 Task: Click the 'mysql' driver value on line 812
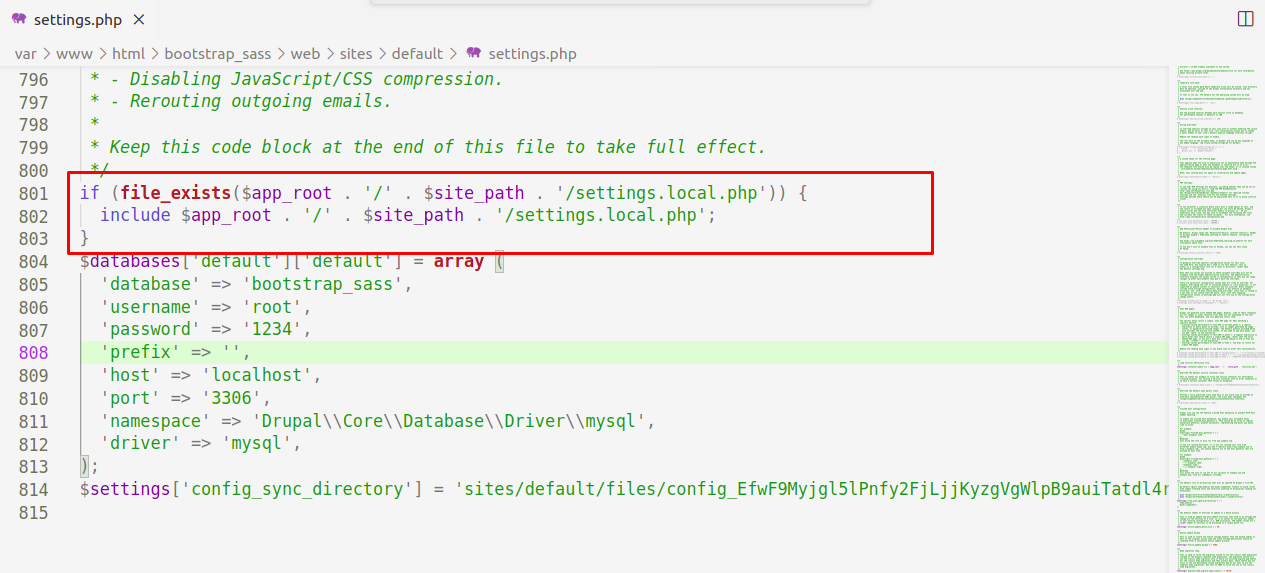256,443
